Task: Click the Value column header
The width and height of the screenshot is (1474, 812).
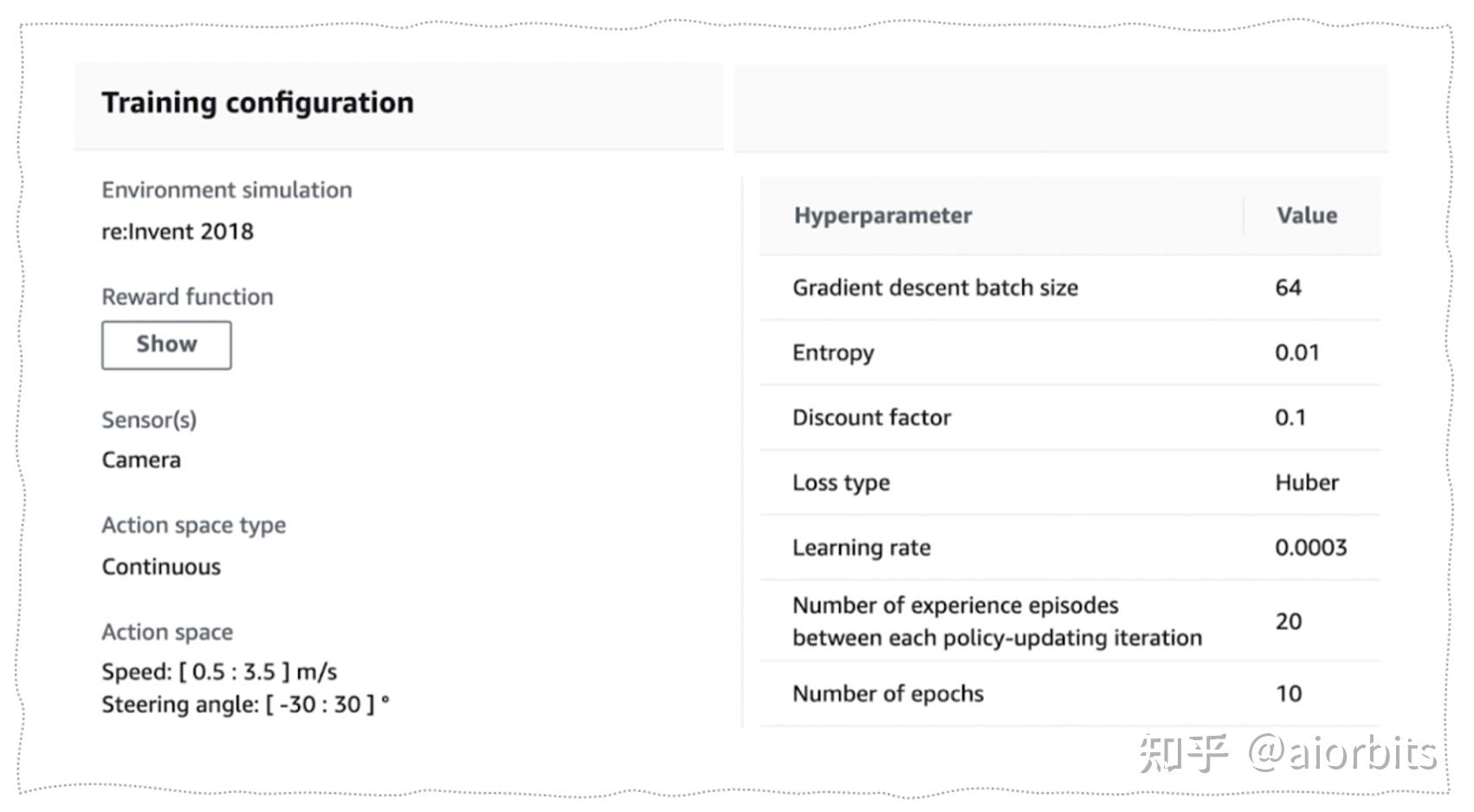Action: pos(1305,216)
